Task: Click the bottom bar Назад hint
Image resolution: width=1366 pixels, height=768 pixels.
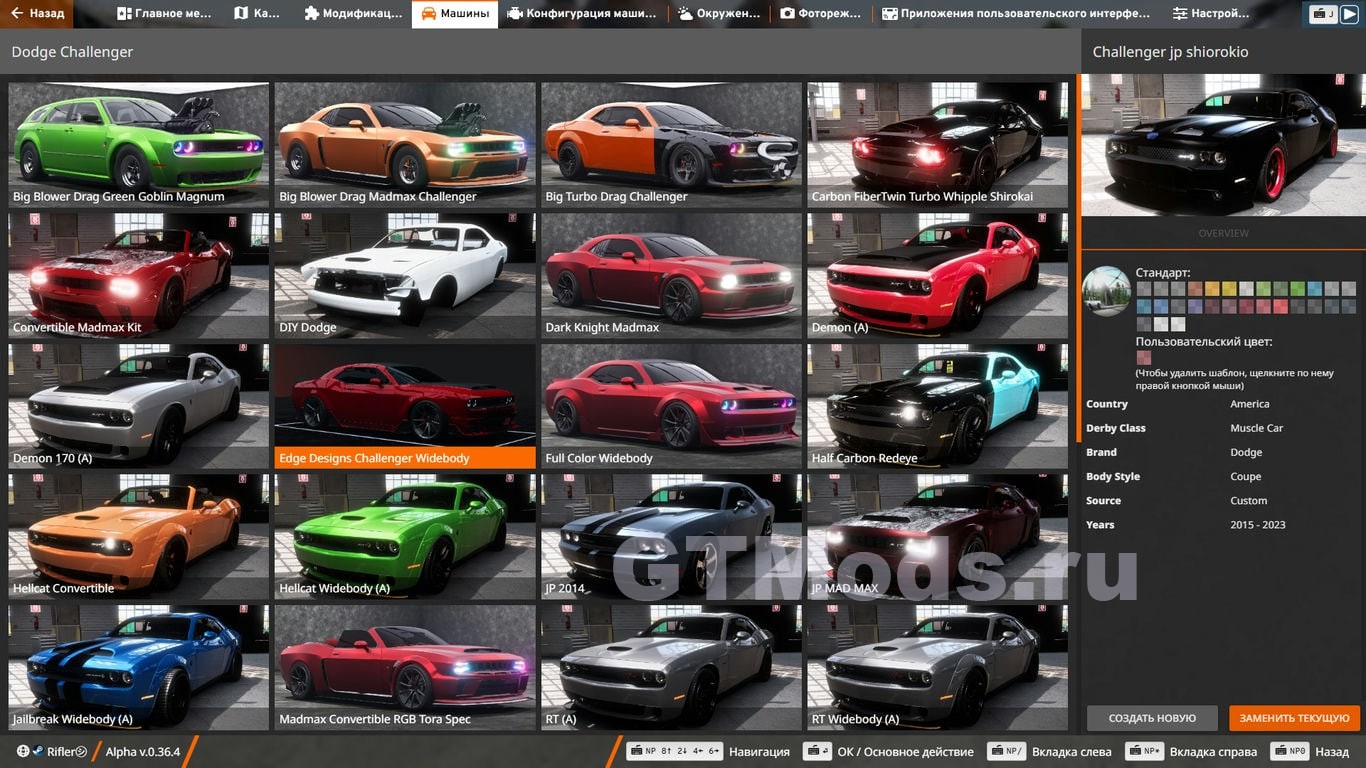Action: click(1309, 751)
